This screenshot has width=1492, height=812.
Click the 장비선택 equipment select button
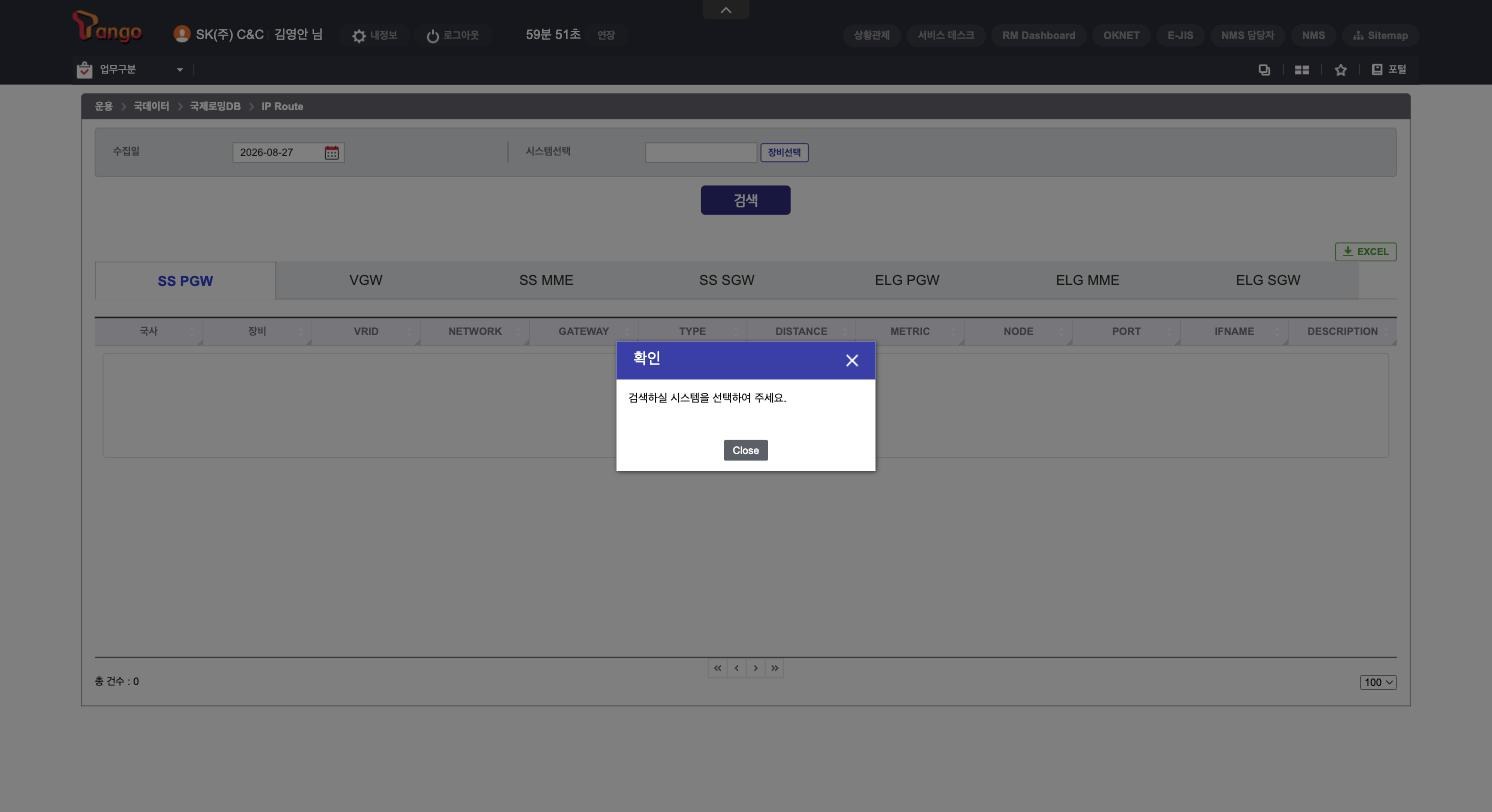(784, 153)
